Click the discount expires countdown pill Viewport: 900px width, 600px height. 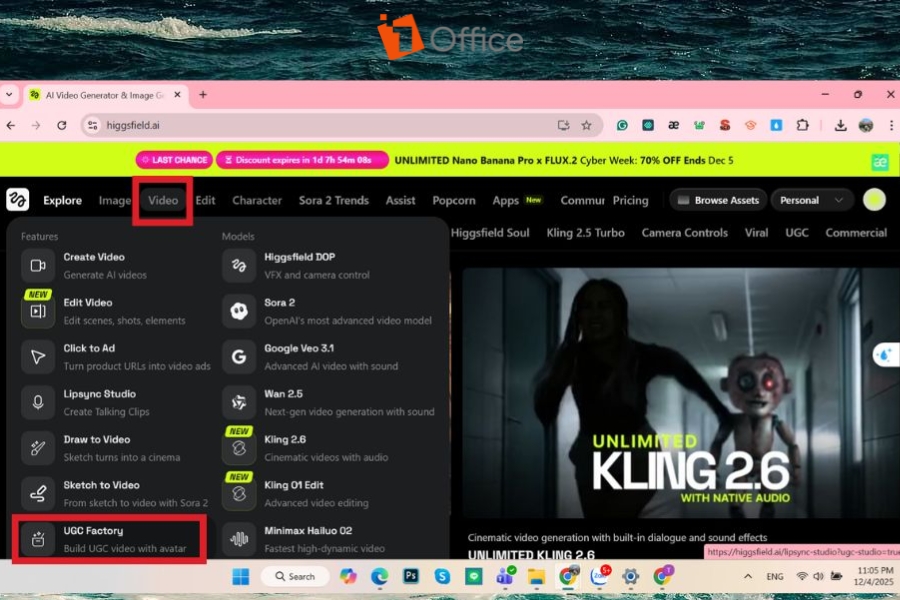coord(302,160)
